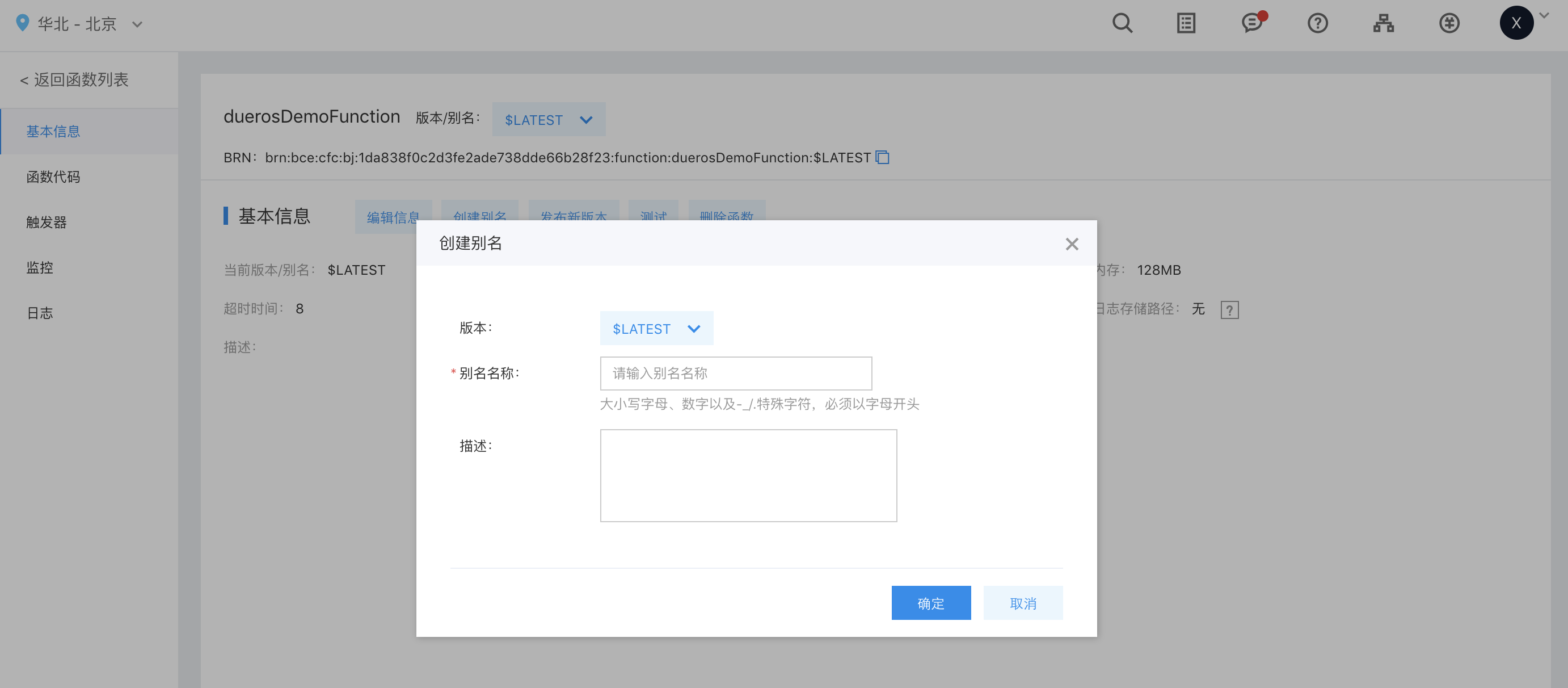Click the billing yen circle icon
Viewport: 1568px width, 688px height.
click(1449, 23)
